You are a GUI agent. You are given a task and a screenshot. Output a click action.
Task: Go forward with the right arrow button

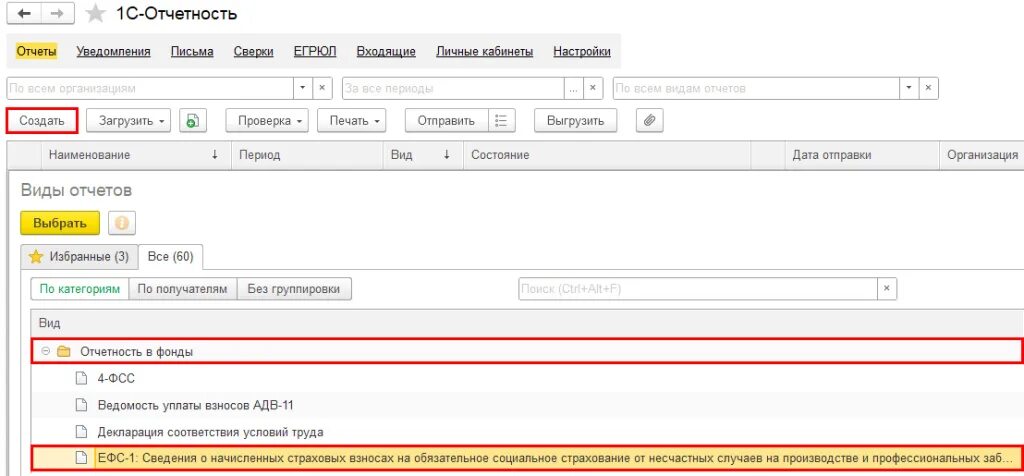57,13
